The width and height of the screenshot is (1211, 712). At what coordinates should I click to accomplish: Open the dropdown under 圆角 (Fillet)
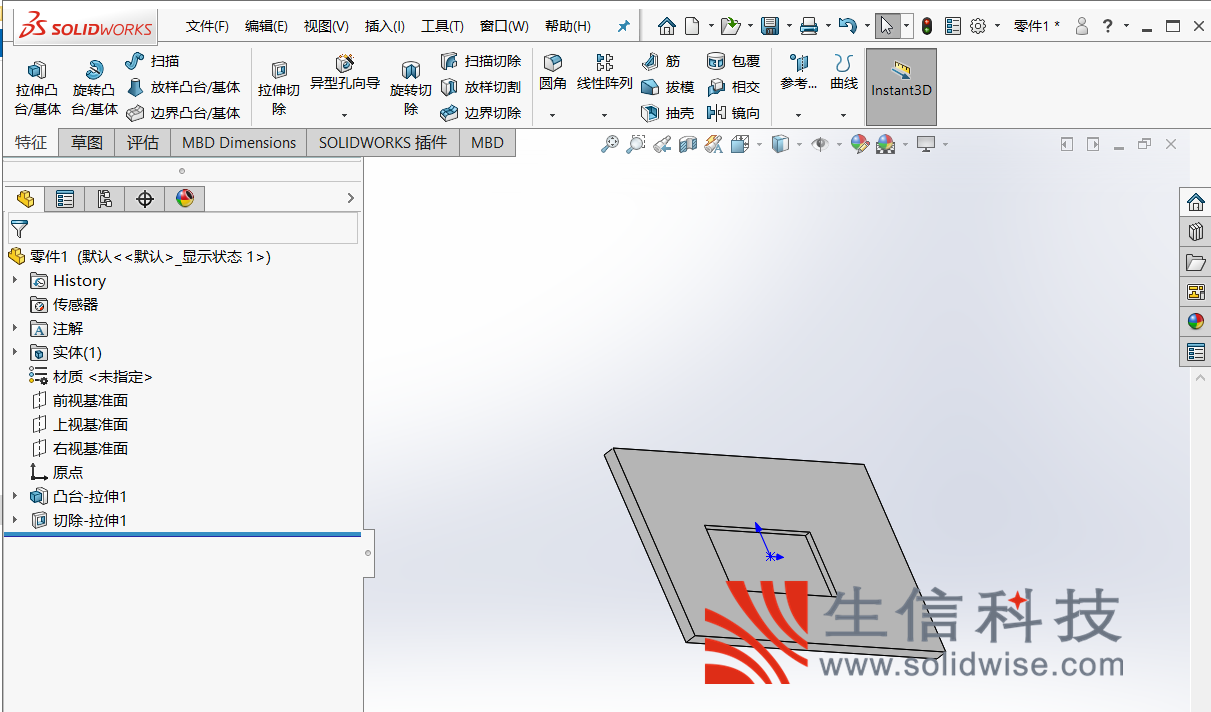(553, 115)
